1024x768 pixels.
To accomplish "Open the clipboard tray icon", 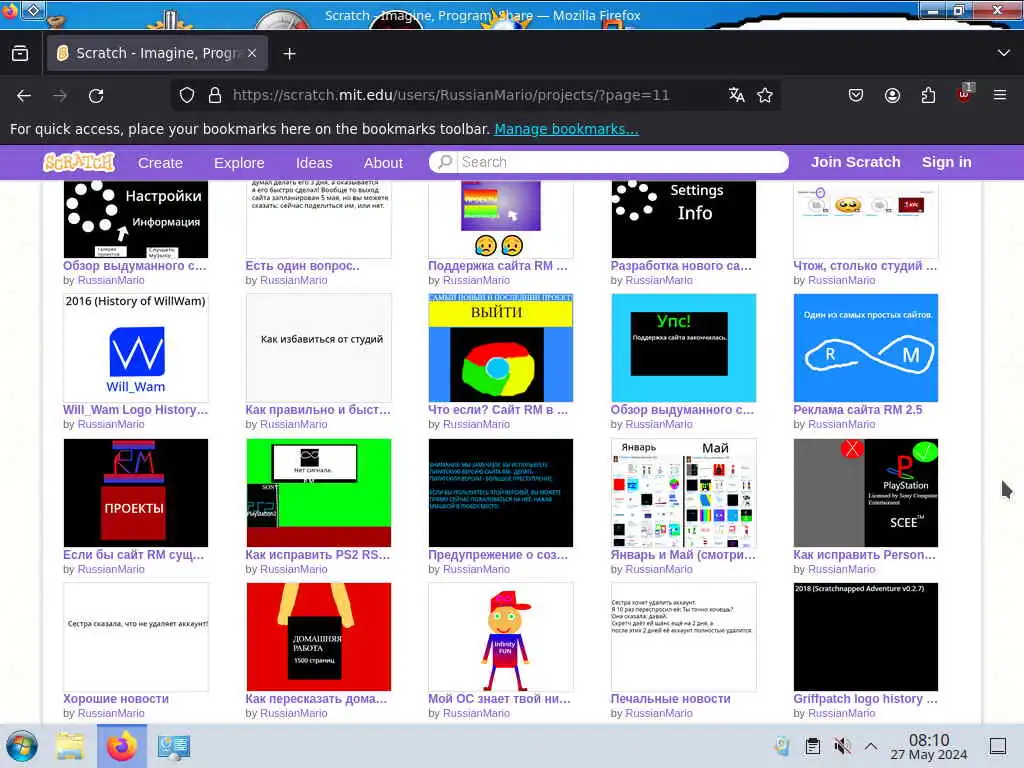I will pyautogui.click(x=812, y=746).
